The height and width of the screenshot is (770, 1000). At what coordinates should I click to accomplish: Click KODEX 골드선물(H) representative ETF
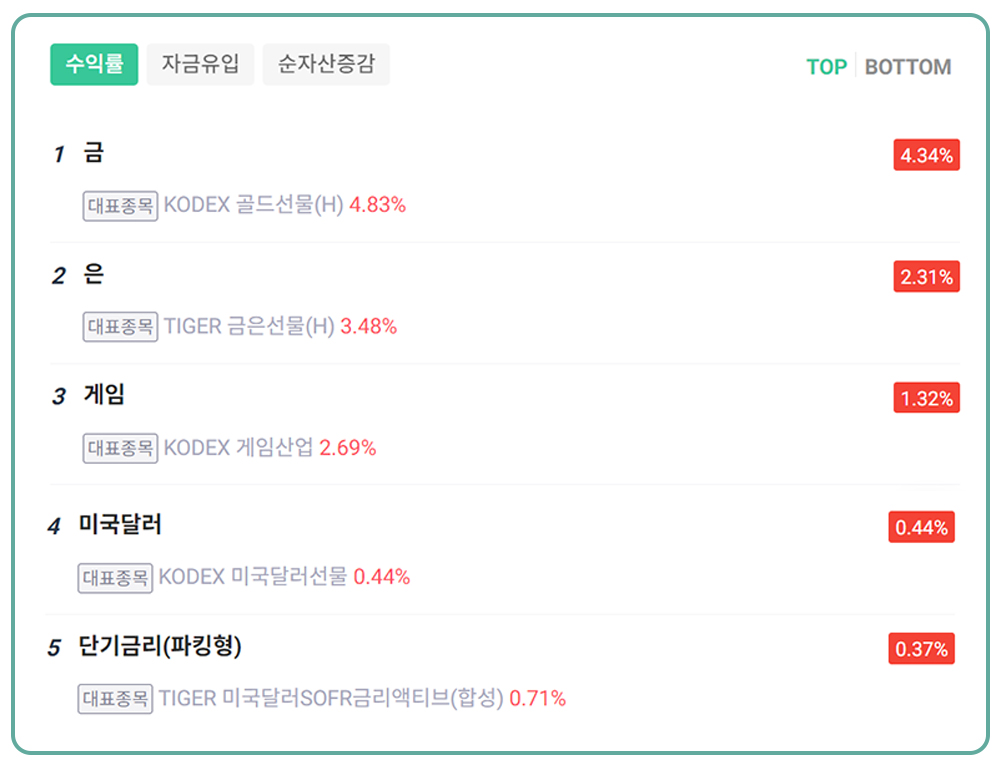click(253, 205)
